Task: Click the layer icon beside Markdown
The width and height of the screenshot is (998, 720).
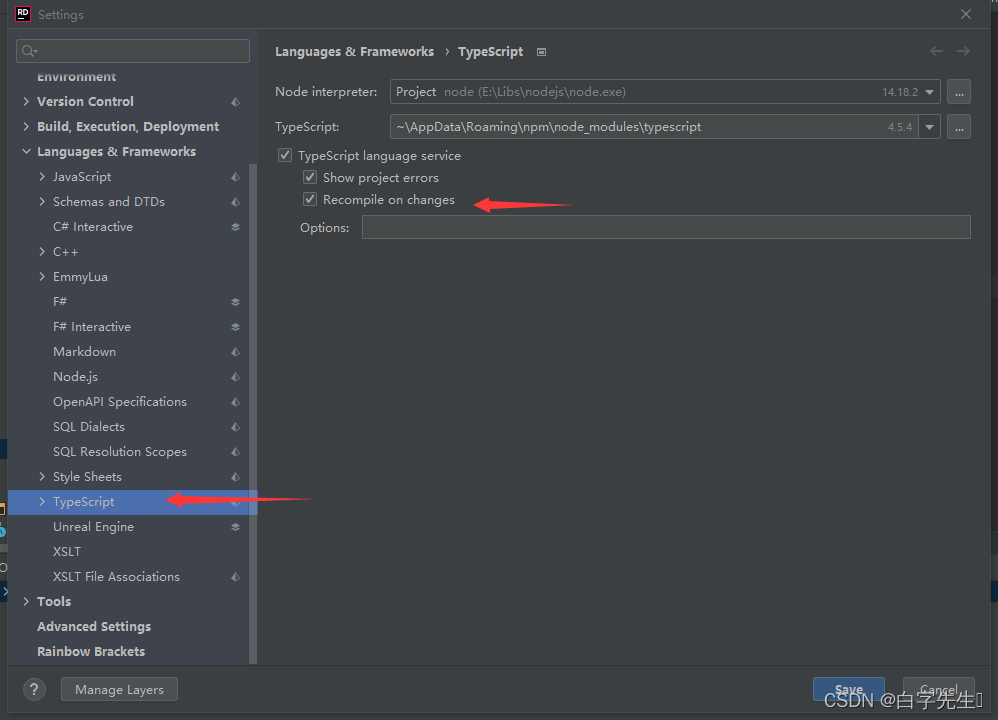Action: [235, 352]
